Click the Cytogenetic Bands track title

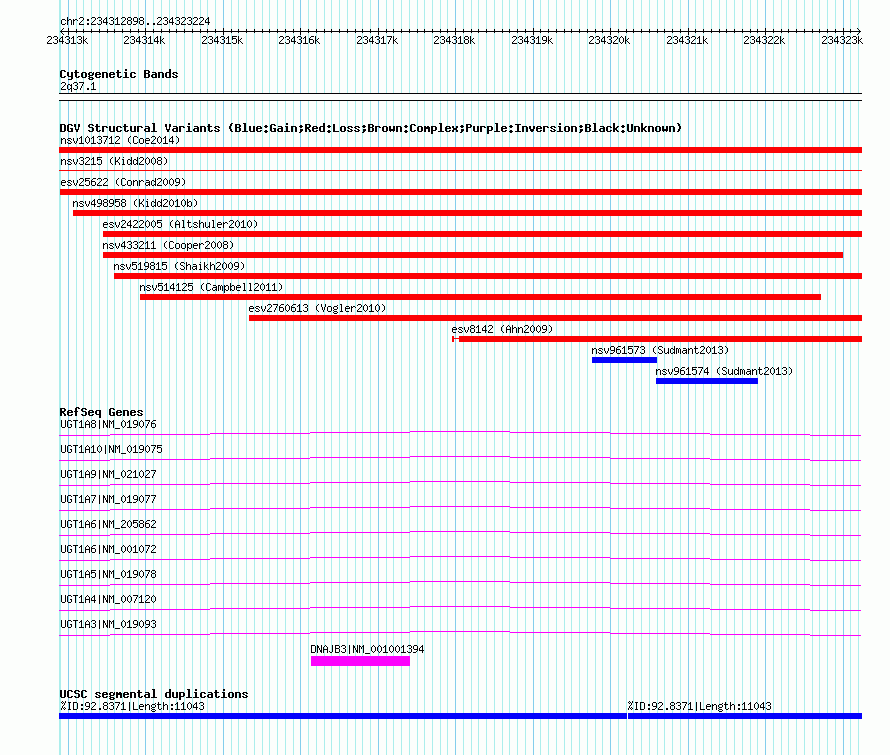119,74
